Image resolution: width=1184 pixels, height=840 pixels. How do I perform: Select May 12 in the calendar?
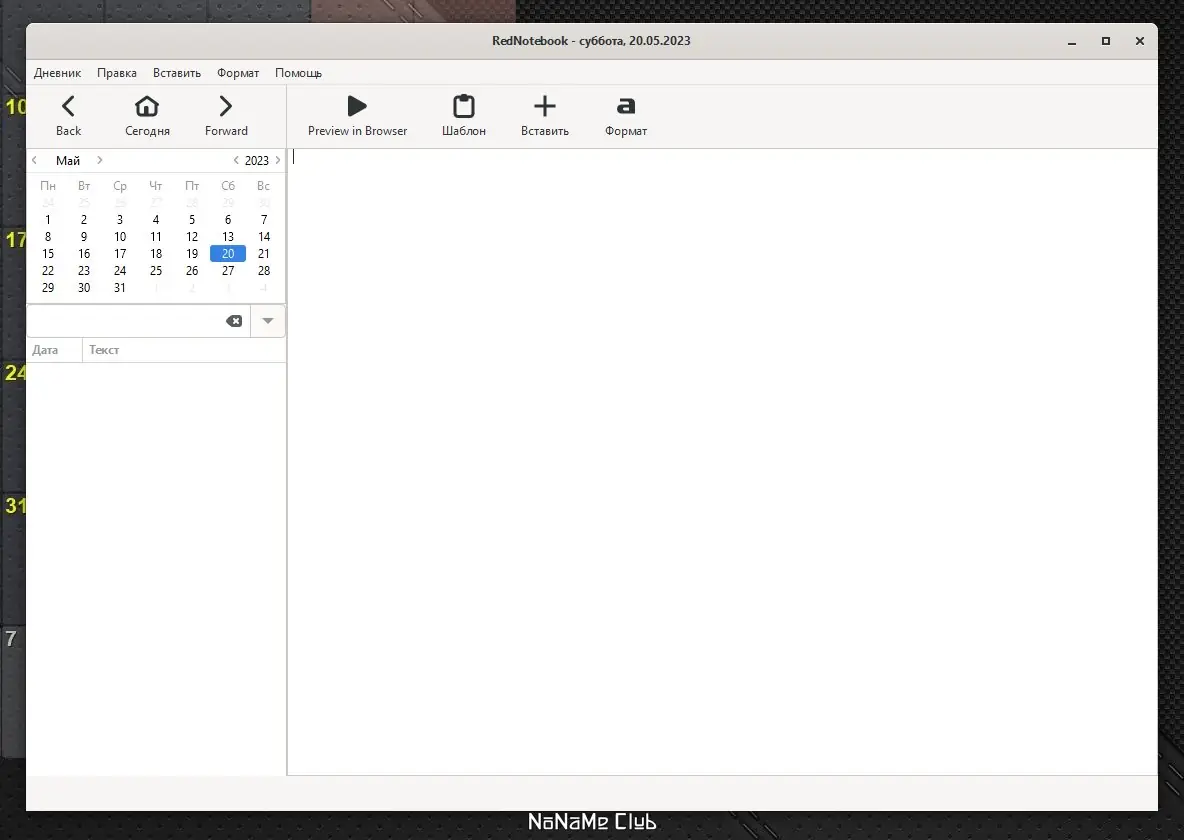pos(192,237)
